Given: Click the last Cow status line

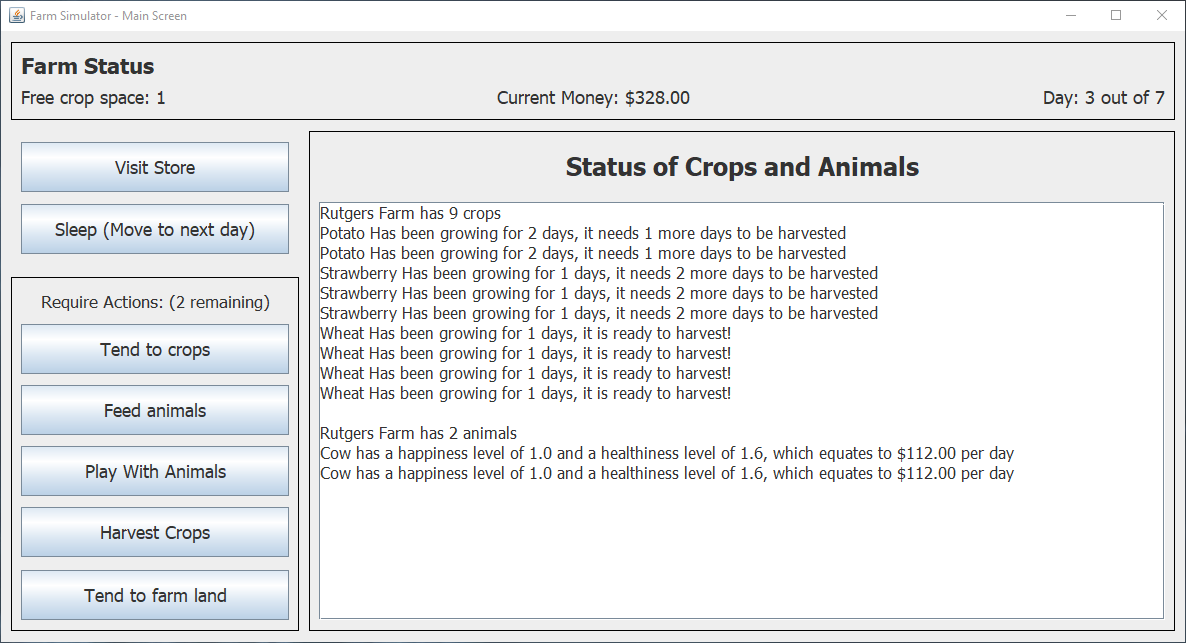Looking at the screenshot, I should pos(667,473).
